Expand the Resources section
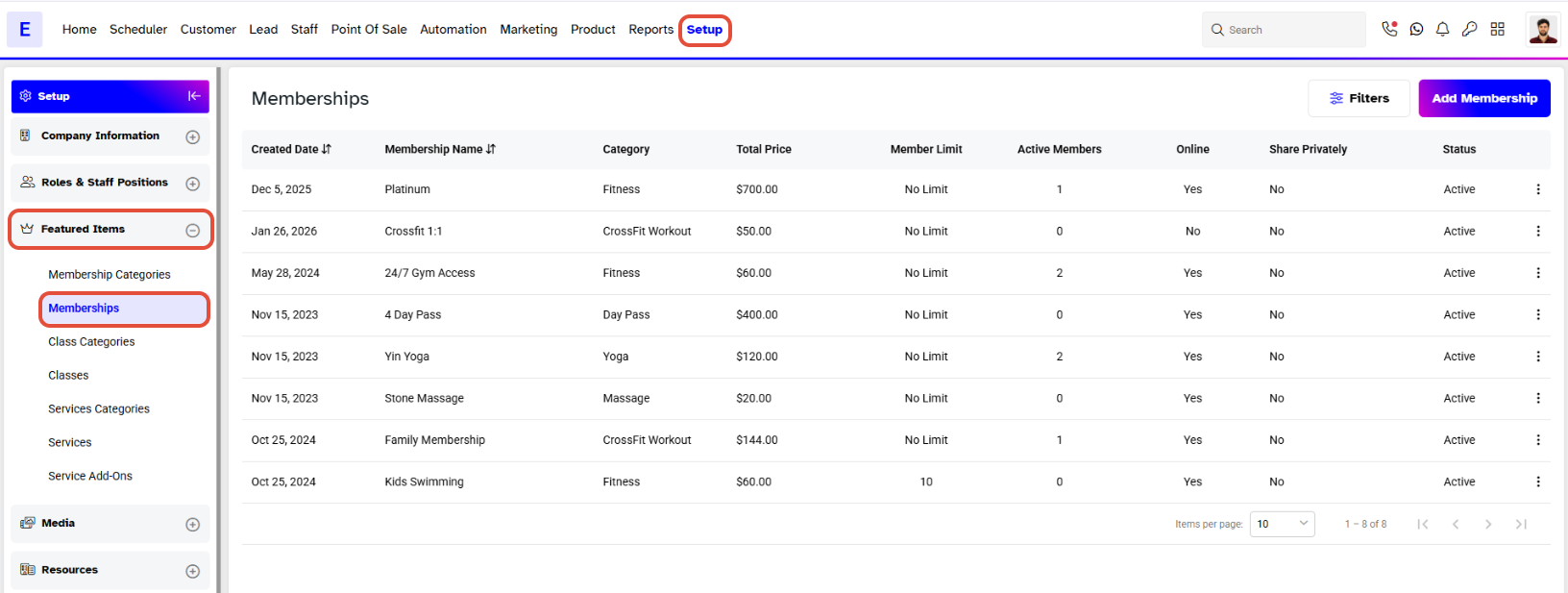The height and width of the screenshot is (593, 1568). point(192,571)
